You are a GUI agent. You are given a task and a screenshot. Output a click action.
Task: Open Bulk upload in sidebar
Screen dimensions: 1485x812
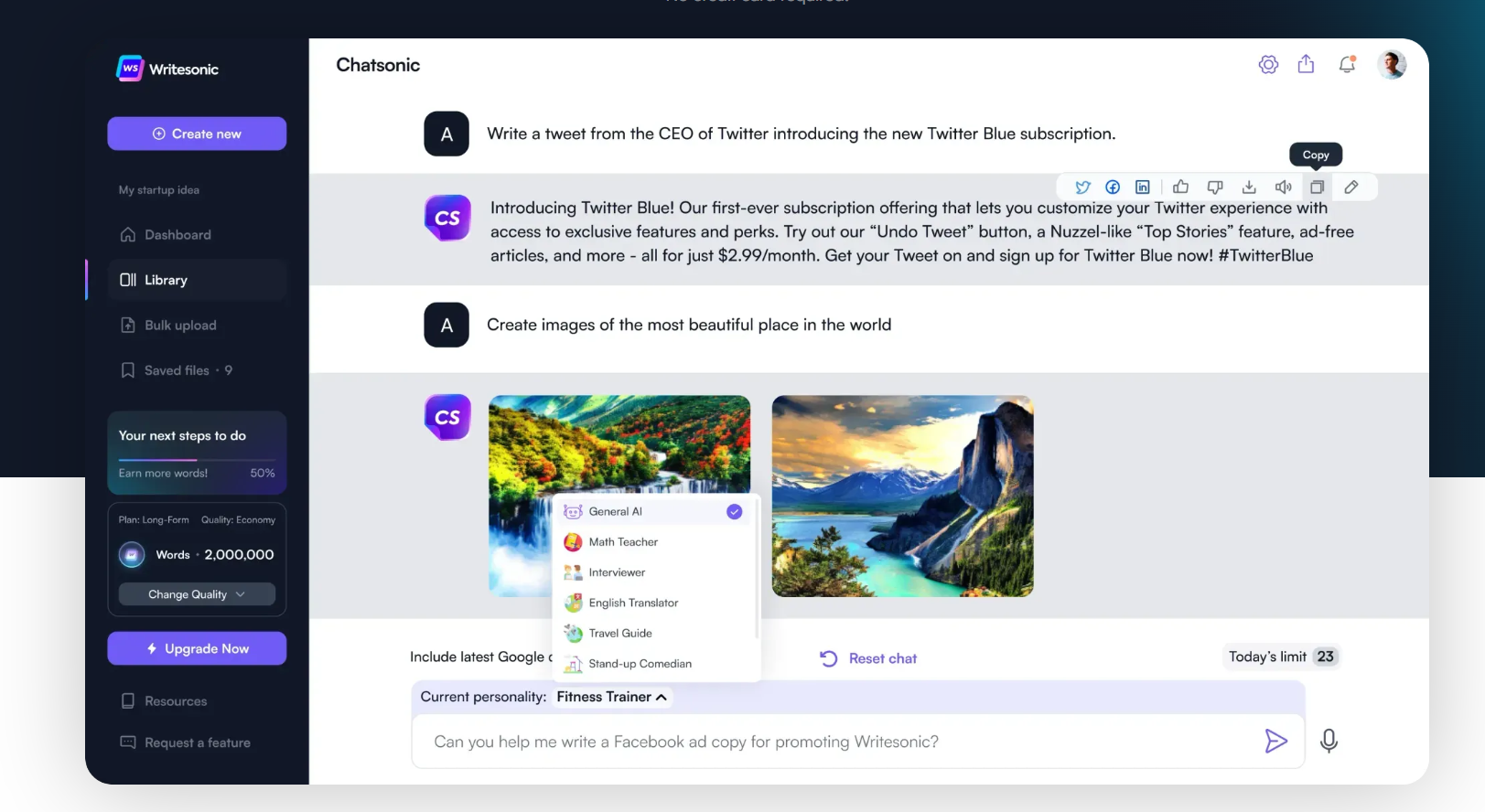(197, 326)
